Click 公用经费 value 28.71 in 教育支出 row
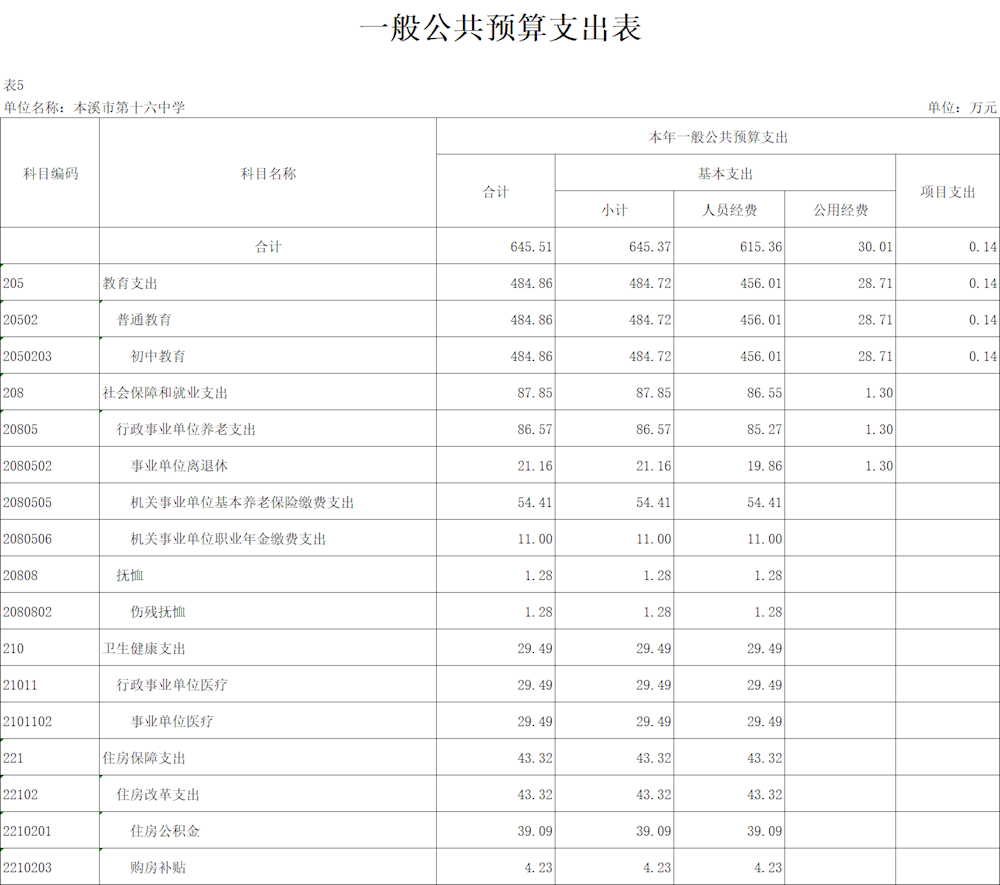Viewport: 1000px width, 885px height. pyautogui.click(x=875, y=283)
